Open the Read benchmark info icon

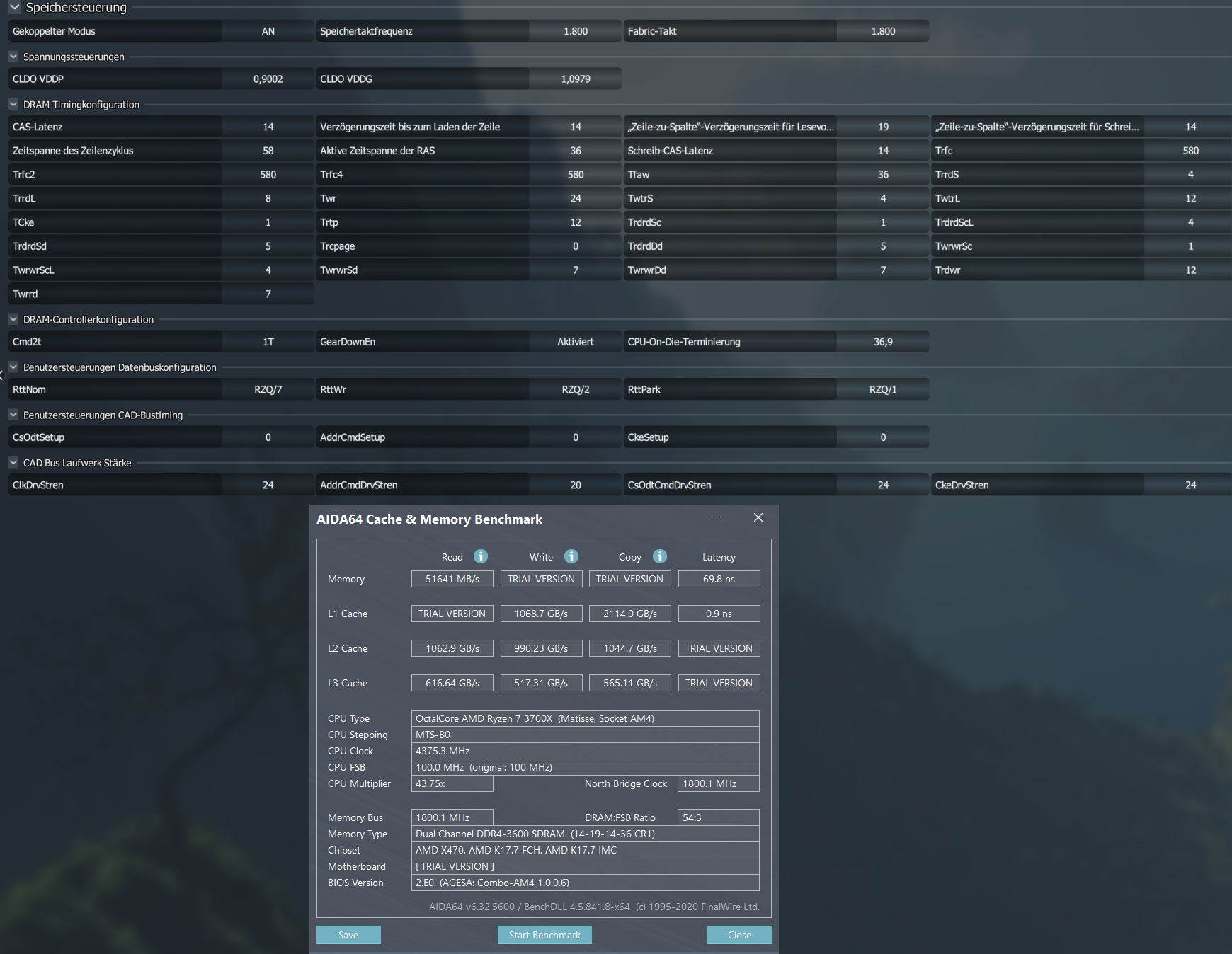click(481, 557)
